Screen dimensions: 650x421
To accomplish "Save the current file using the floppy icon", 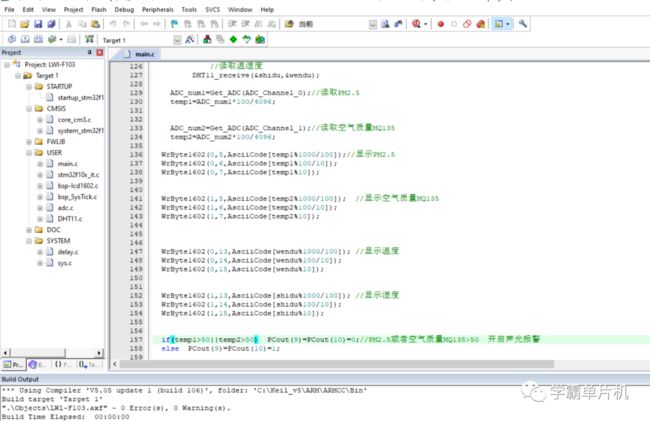I will (38, 24).
